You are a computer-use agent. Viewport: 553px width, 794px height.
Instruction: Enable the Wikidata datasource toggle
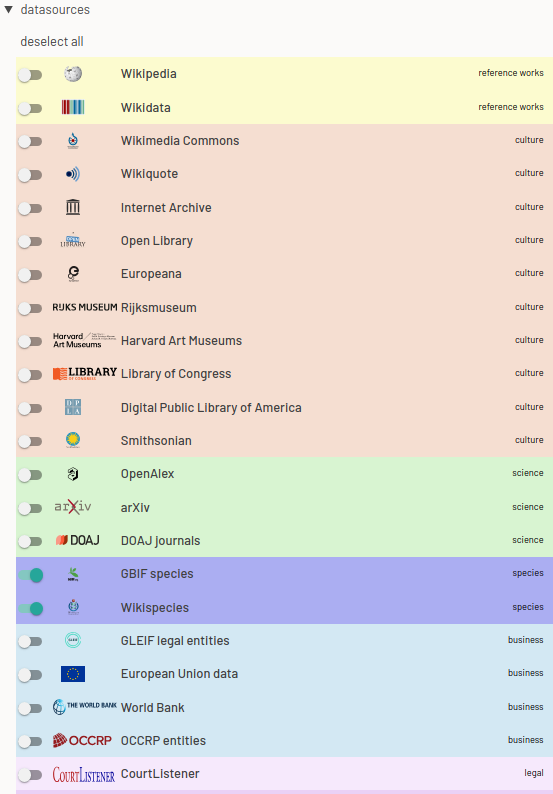[30, 108]
